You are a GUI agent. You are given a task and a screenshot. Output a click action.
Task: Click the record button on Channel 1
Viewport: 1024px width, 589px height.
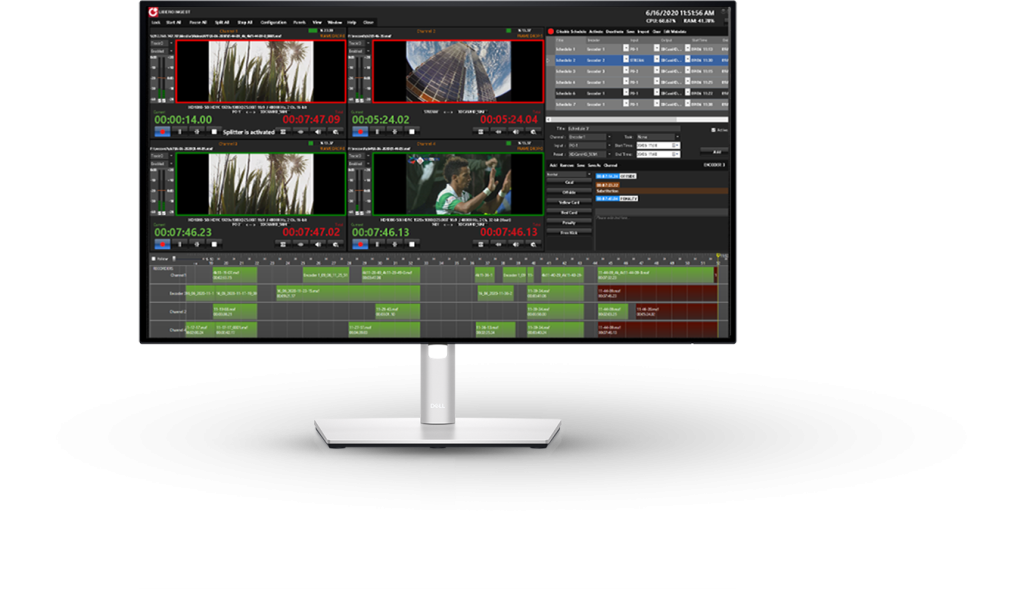tap(162, 131)
